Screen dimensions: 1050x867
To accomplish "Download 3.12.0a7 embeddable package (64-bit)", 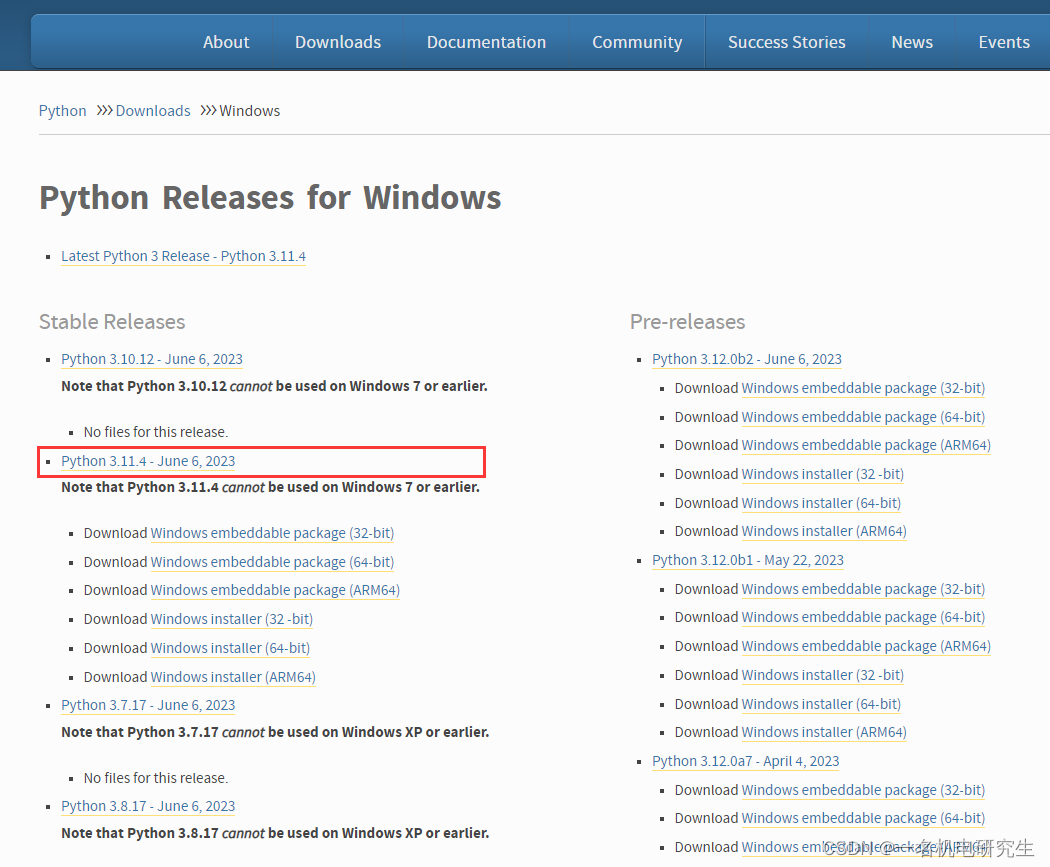I will pos(863,817).
